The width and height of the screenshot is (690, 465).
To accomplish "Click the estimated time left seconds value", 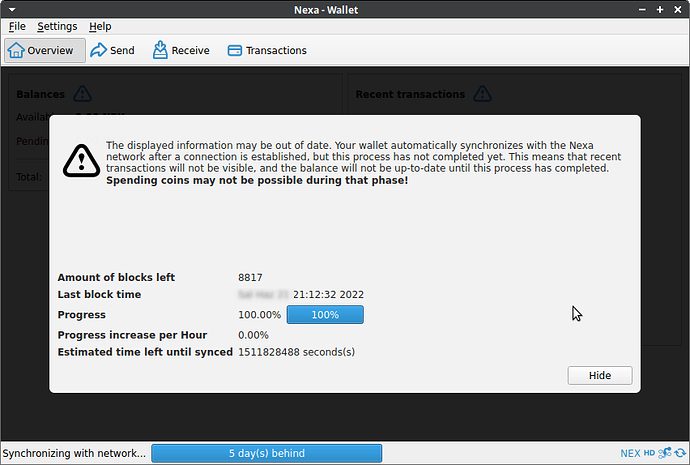I will point(296,352).
